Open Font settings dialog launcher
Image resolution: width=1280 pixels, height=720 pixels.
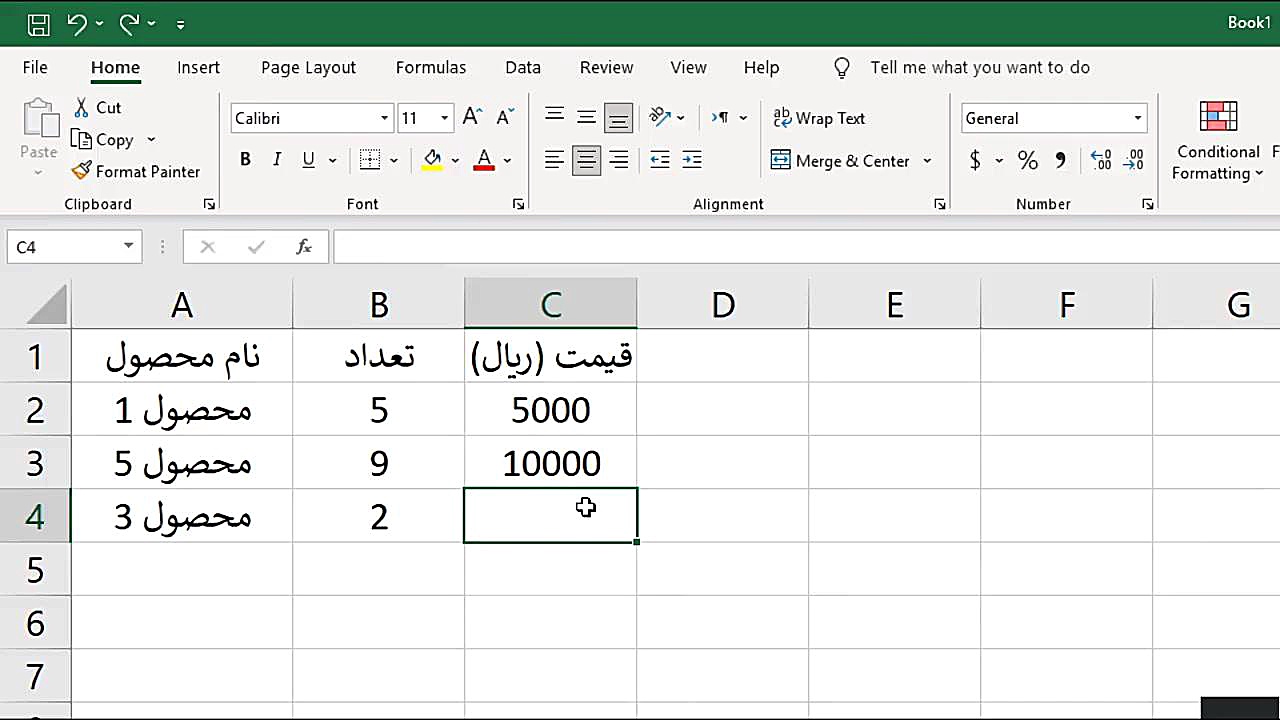click(x=518, y=204)
